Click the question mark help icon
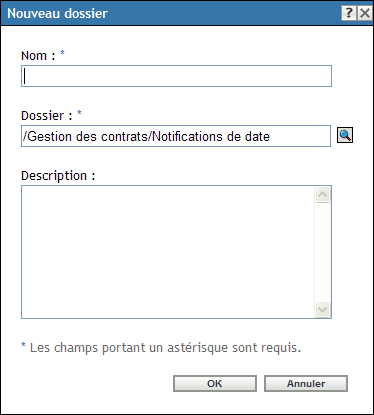The image size is (374, 415). [x=349, y=13]
